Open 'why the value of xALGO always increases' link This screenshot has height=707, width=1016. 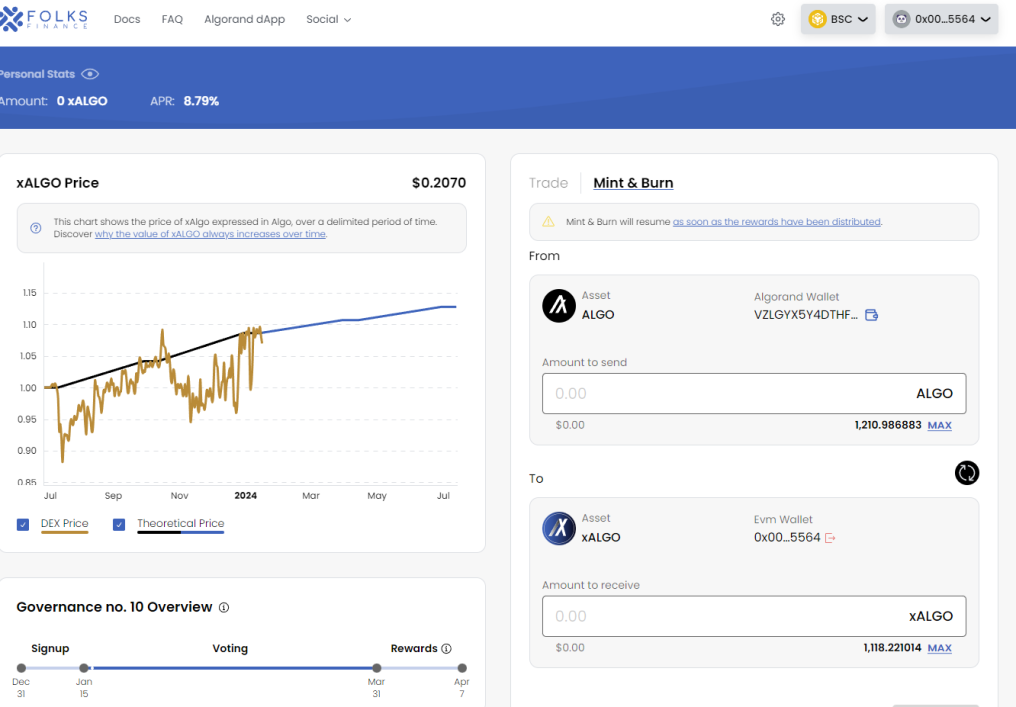tap(210, 234)
